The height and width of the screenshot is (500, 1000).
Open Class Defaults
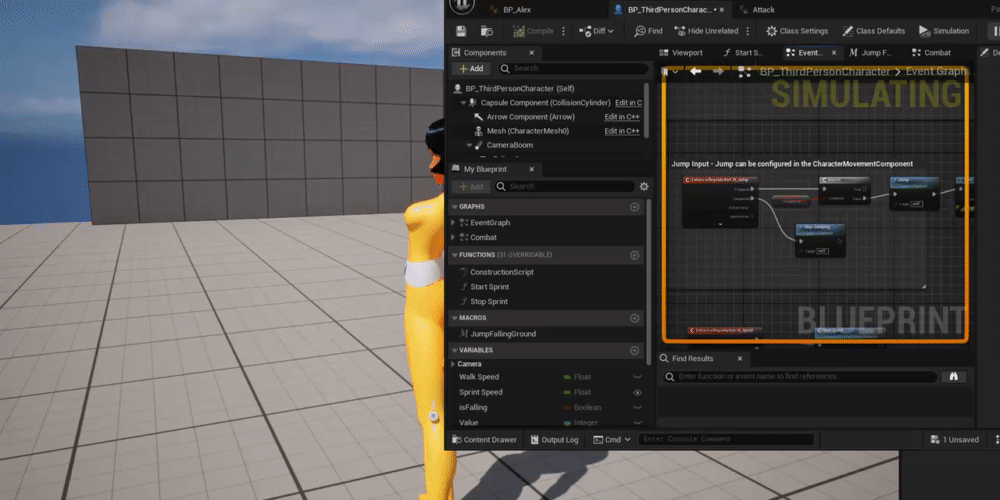click(x=874, y=31)
